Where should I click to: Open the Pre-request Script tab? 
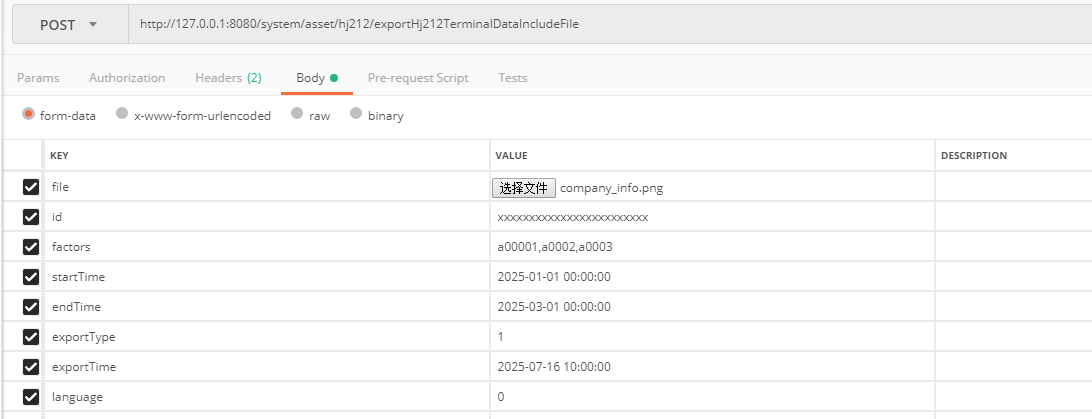coord(418,78)
